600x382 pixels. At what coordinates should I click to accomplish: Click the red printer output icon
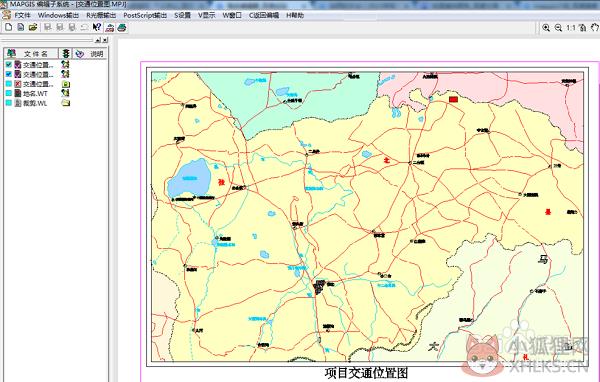(x=110, y=27)
